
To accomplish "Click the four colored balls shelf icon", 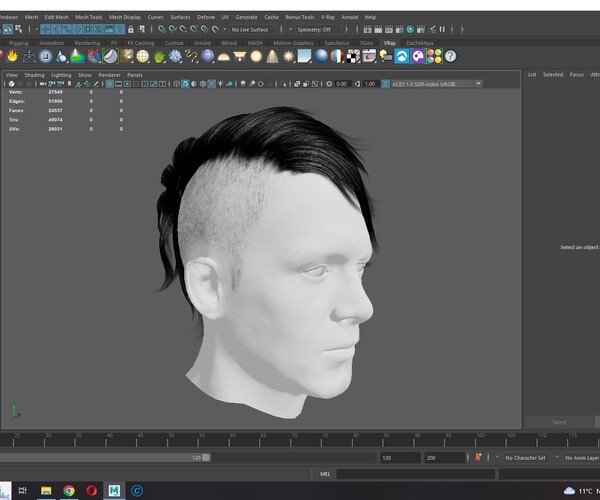I will point(434,56).
